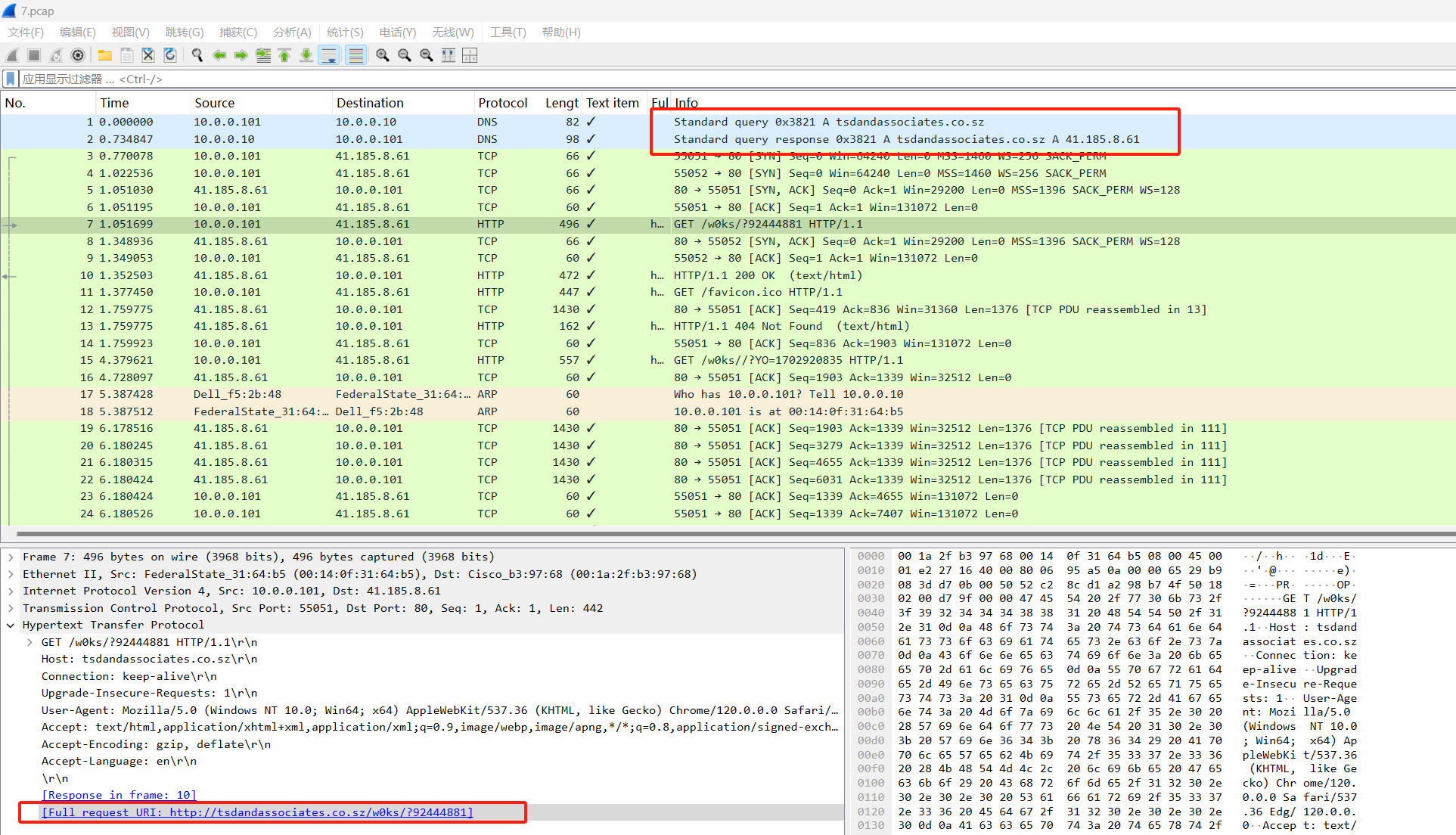Click the find packet magnifier icon
The width and height of the screenshot is (1456, 835).
pos(197,55)
